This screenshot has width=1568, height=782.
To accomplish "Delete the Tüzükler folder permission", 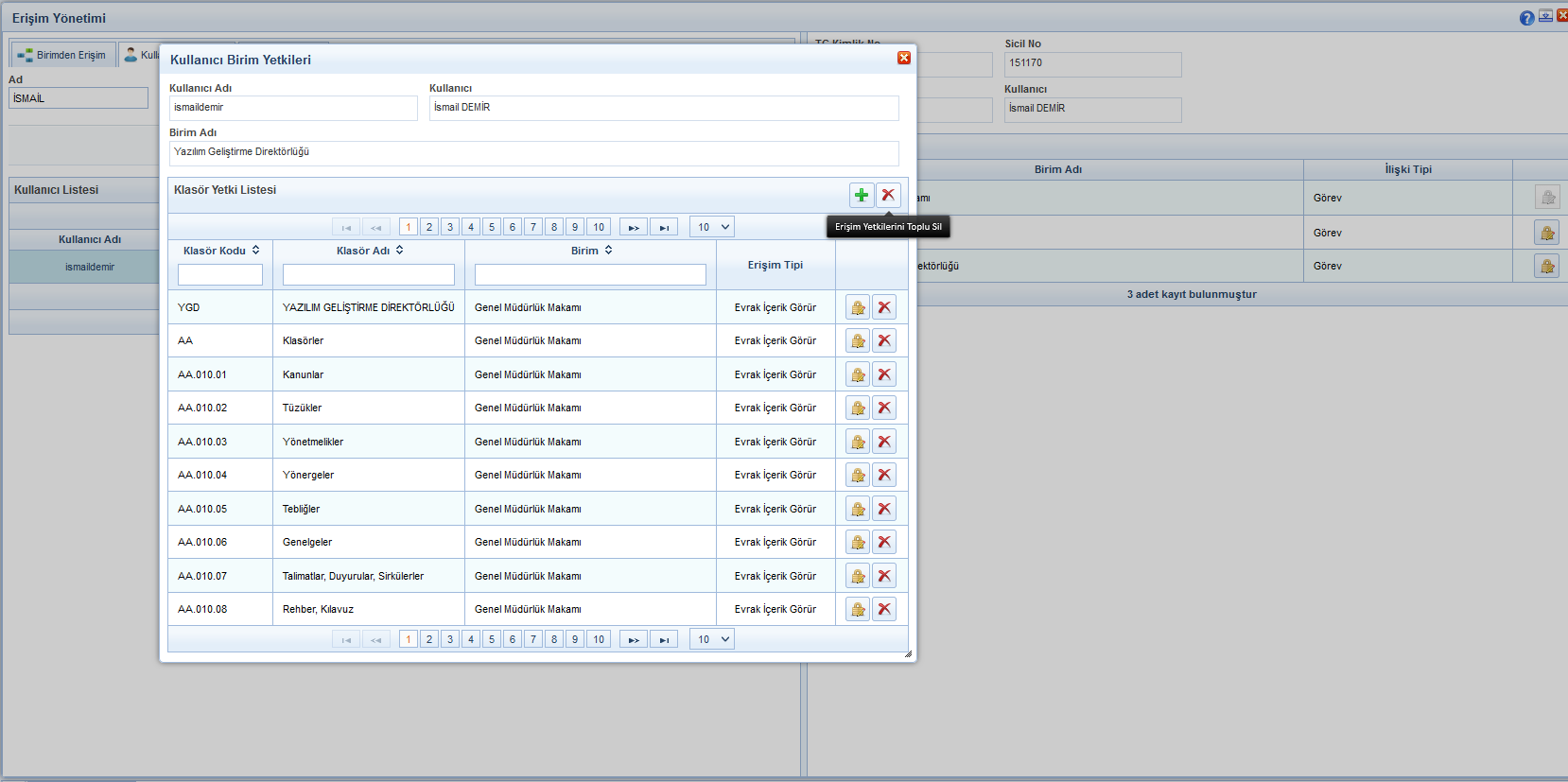I will click(884, 408).
